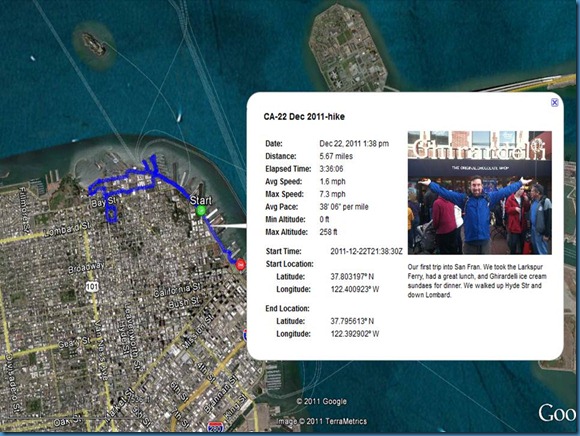
Task: Select start latitude '37.803197° N'
Action: [352, 277]
